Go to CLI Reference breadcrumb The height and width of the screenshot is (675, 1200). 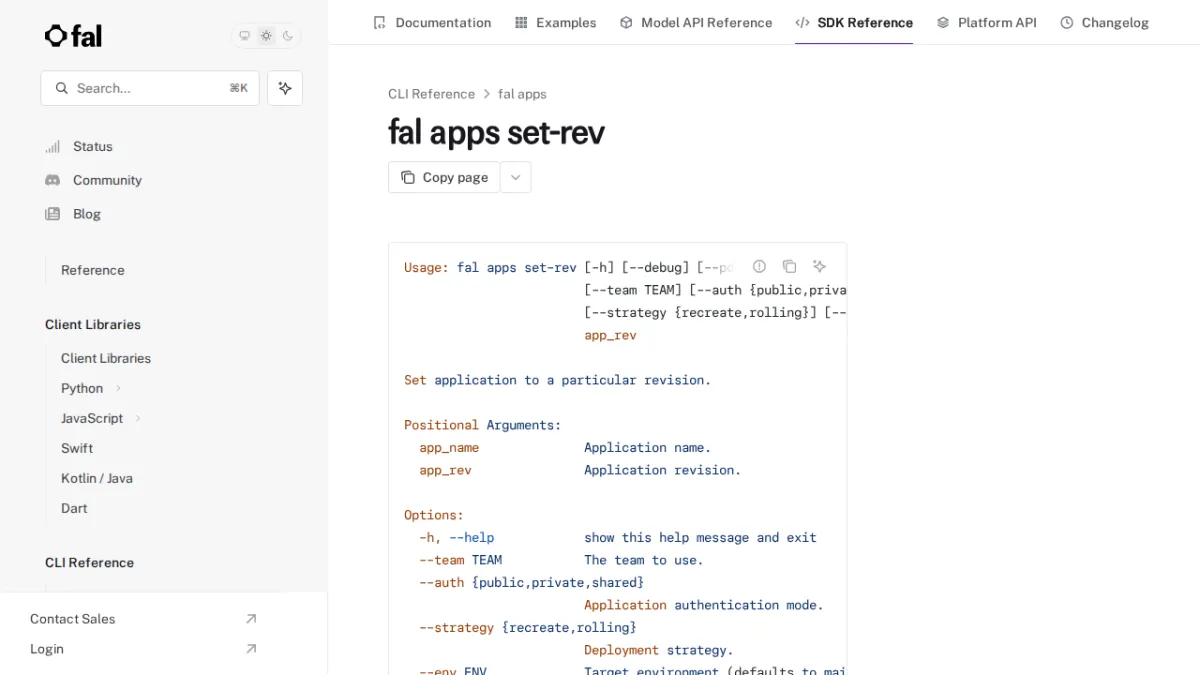pyautogui.click(x=431, y=94)
